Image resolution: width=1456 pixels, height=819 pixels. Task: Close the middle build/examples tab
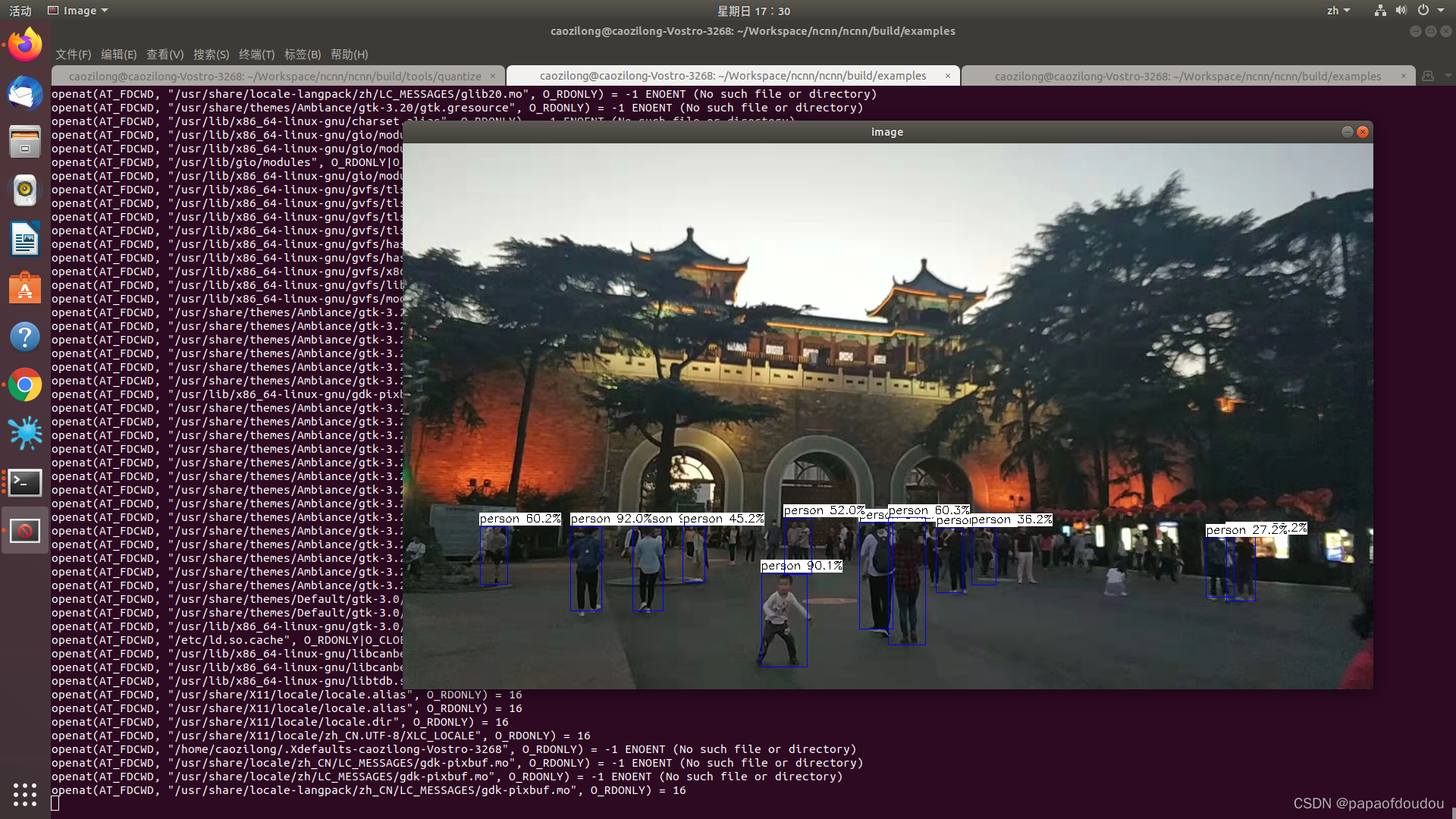947,76
